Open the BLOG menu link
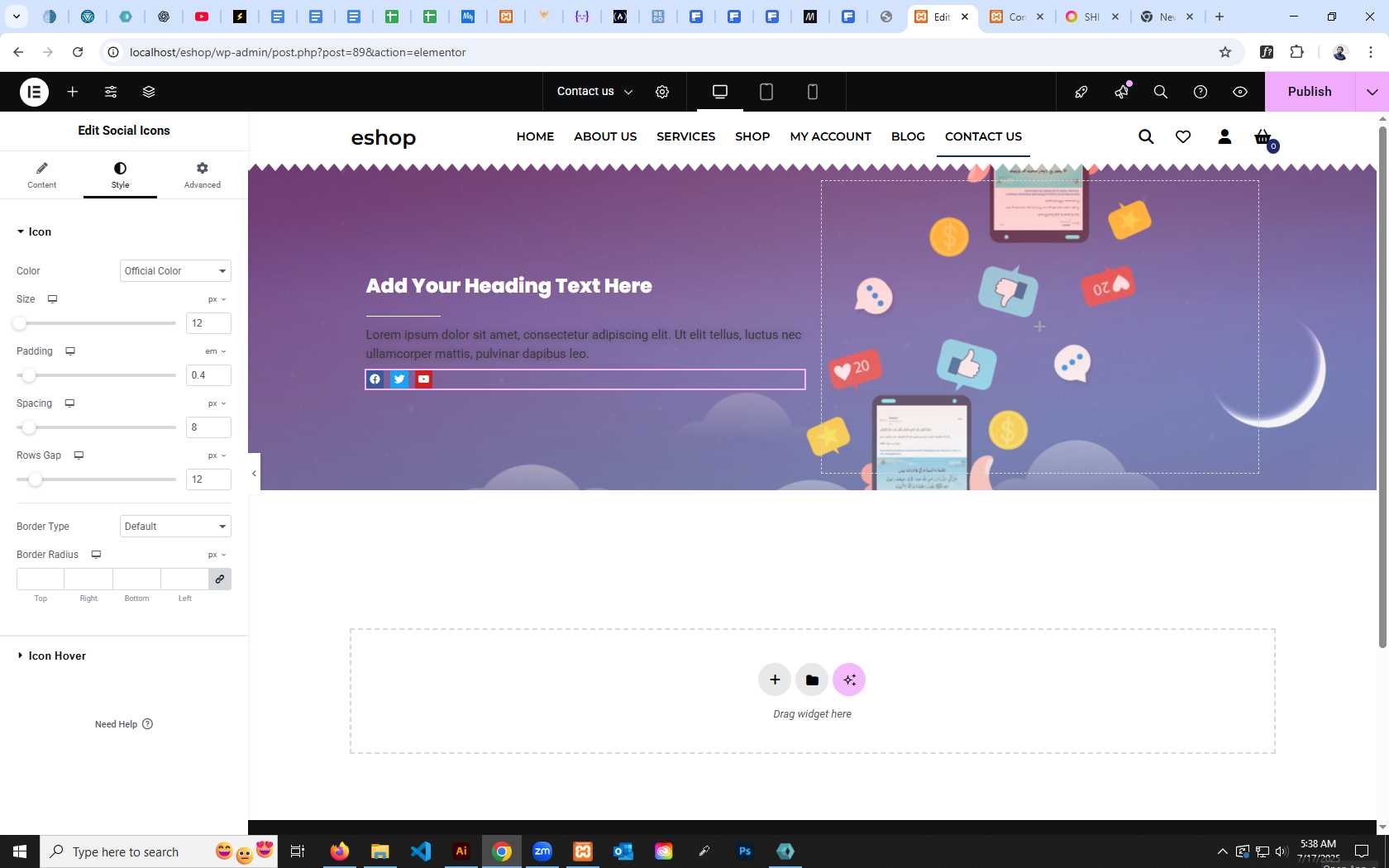 [x=908, y=136]
